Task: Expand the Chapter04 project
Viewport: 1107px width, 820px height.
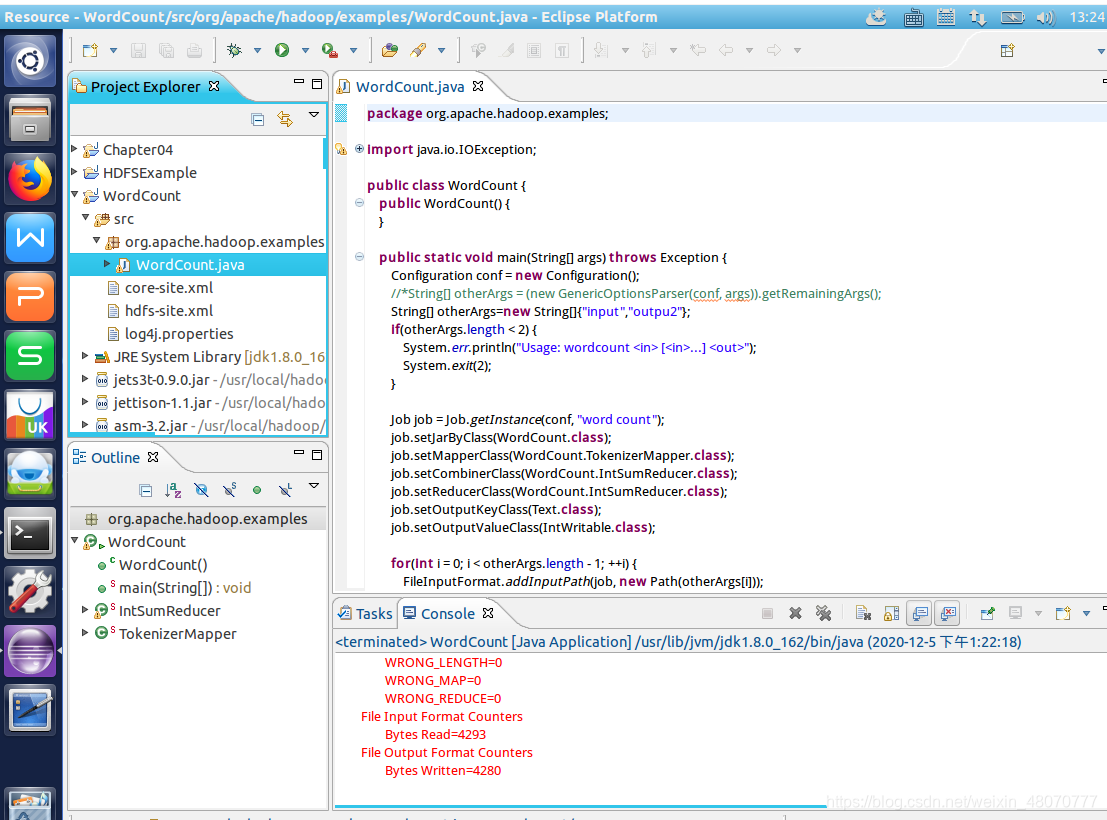Action: click(x=75, y=149)
